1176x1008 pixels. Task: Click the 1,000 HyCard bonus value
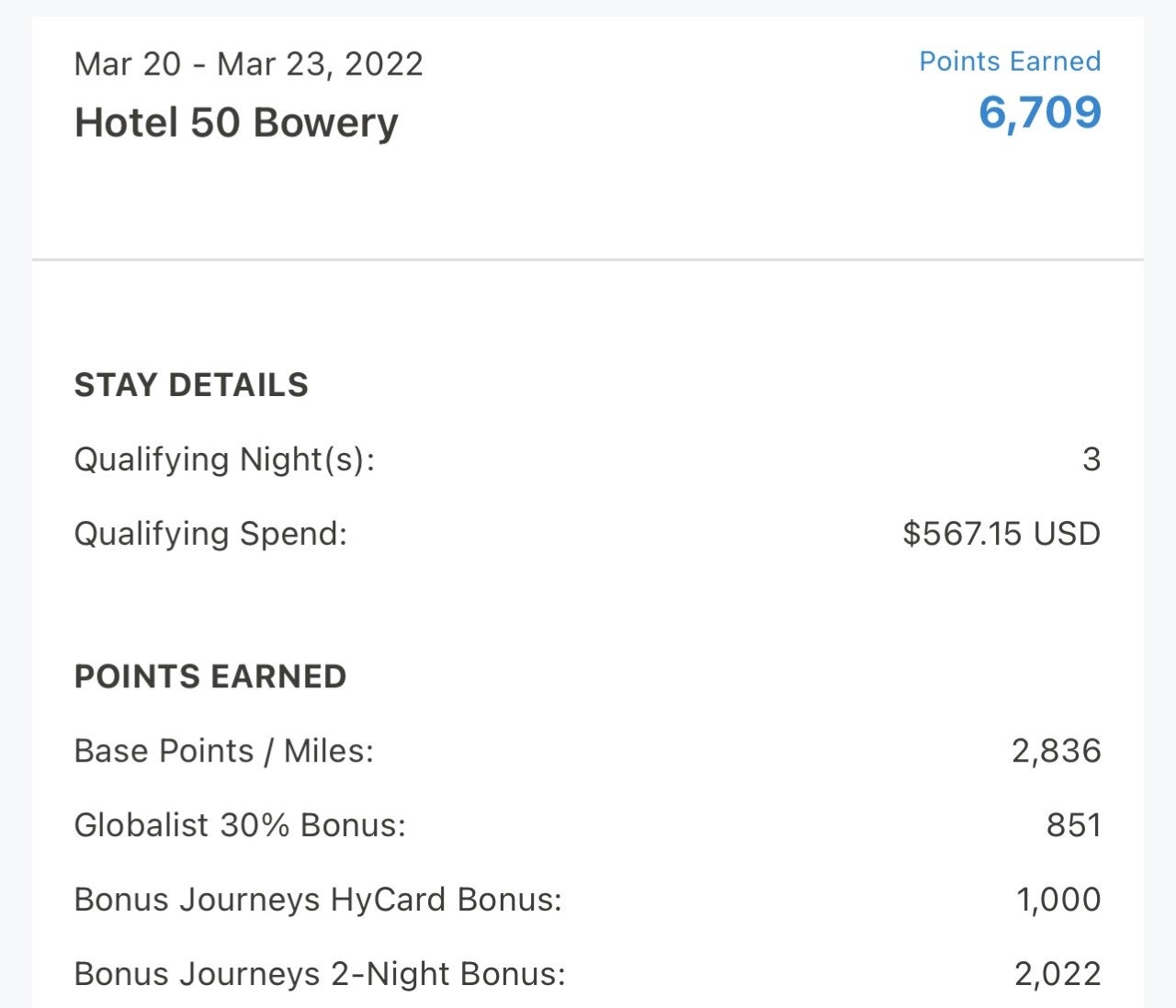click(1057, 900)
